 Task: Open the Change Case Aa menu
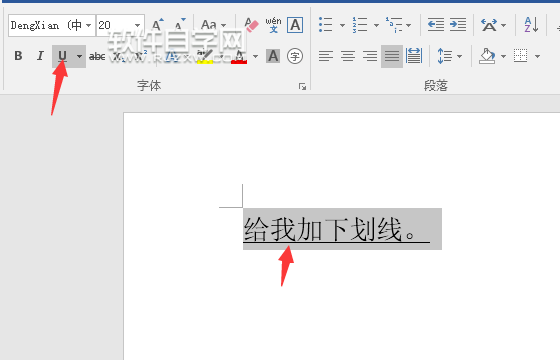pos(214,25)
